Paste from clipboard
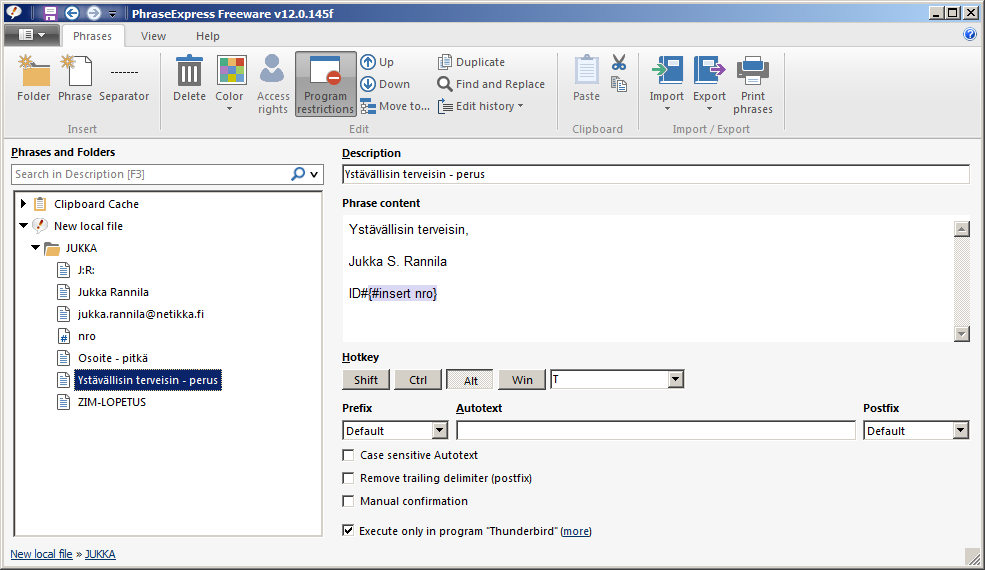985x570 pixels. point(586,79)
